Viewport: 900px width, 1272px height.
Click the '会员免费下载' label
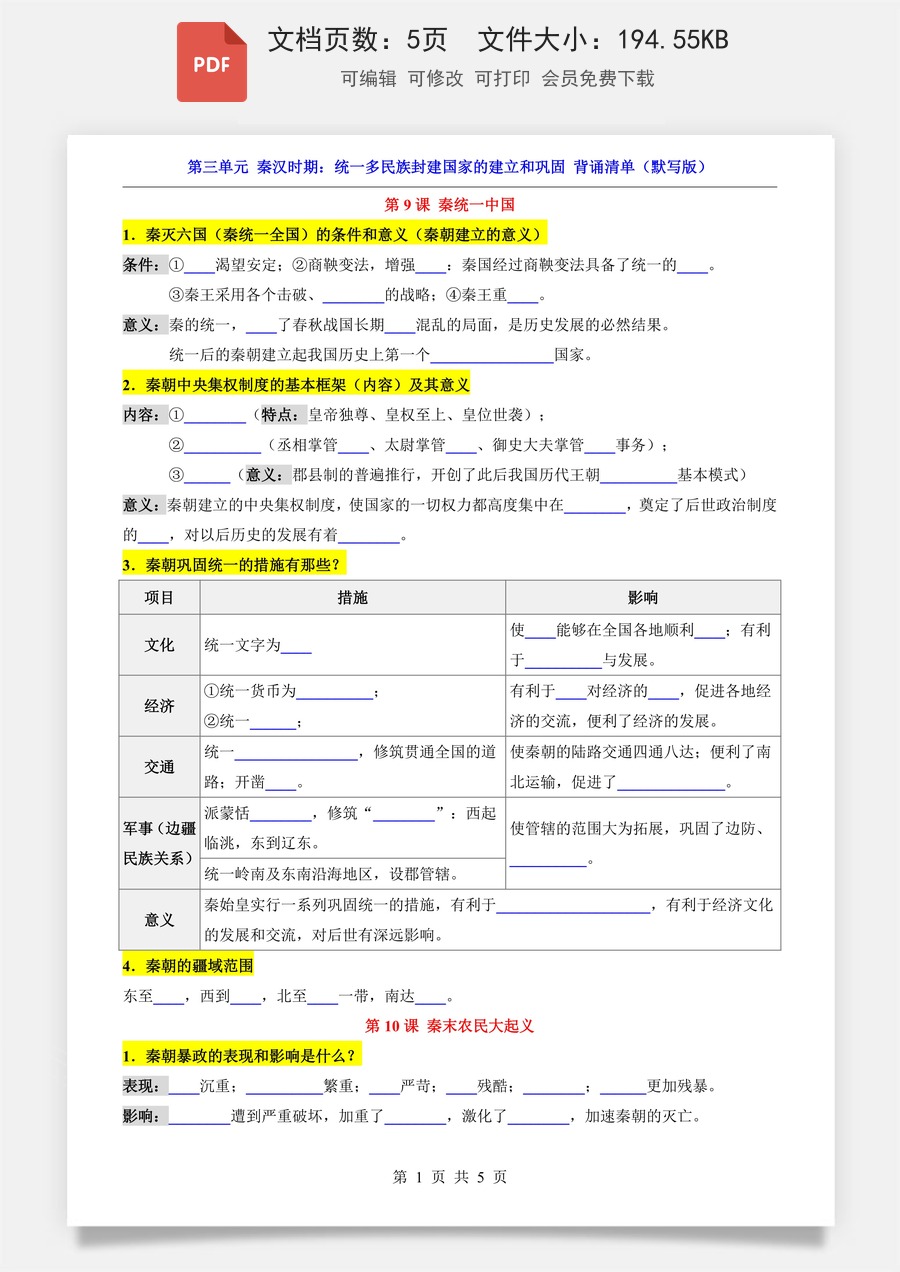point(598,79)
